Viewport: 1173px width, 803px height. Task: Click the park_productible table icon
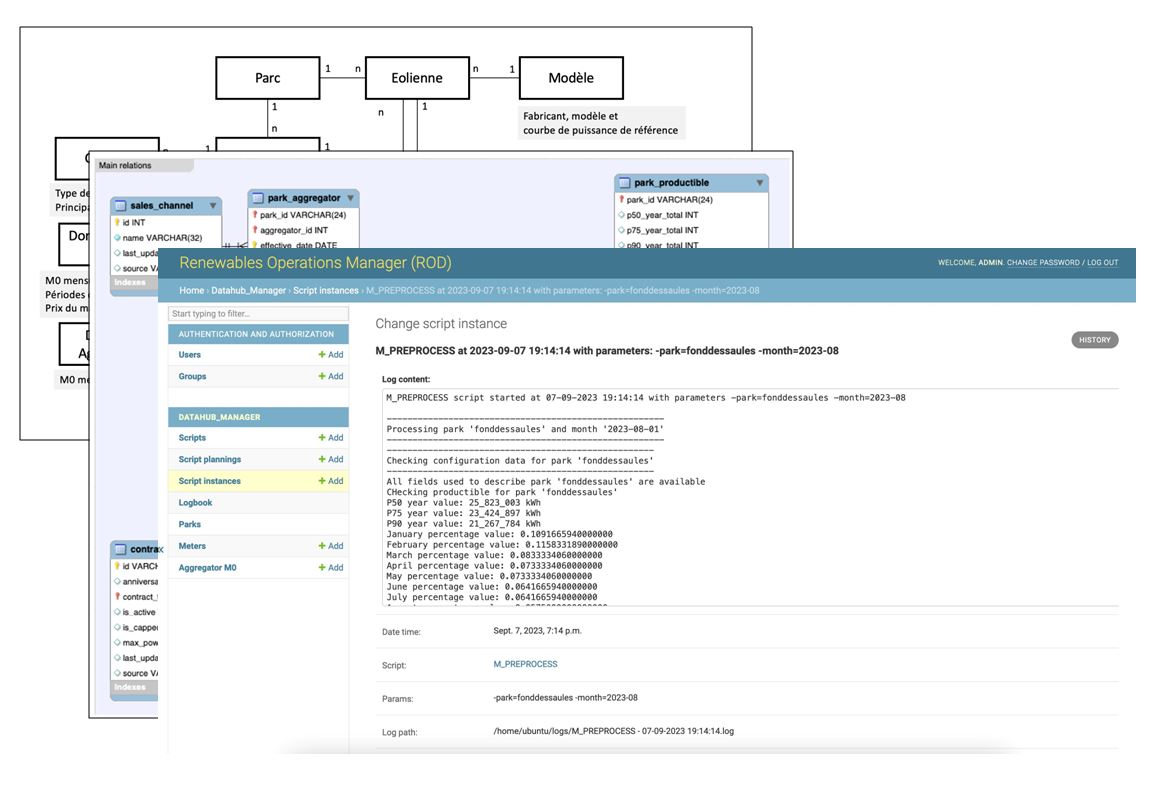624,183
